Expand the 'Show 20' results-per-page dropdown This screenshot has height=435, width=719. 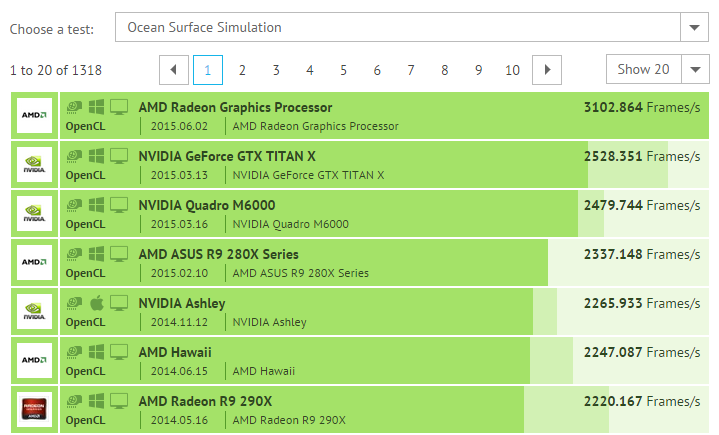694,69
